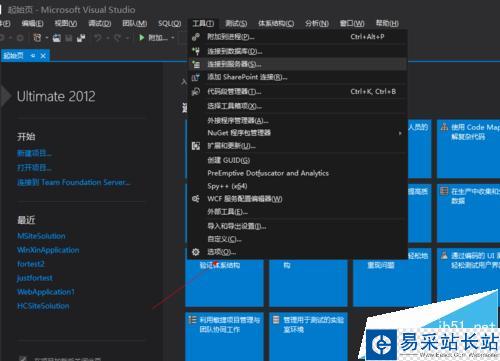Click the Open File toolbar icon

click(x=57, y=38)
